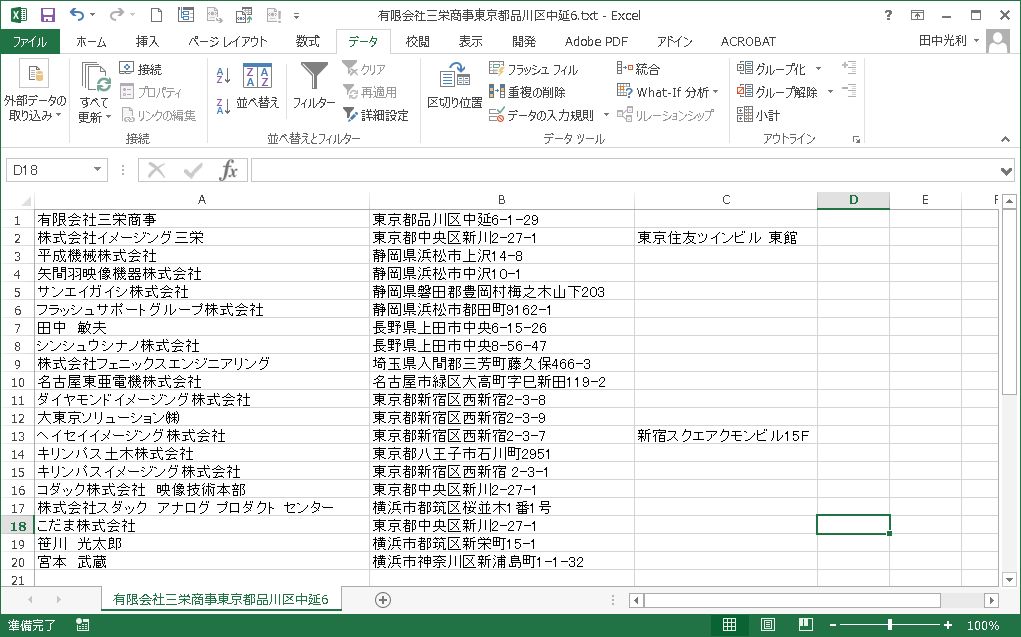The height and width of the screenshot is (637, 1021).
Task: Open the sort dialog (並べ替え)
Action: [257, 86]
